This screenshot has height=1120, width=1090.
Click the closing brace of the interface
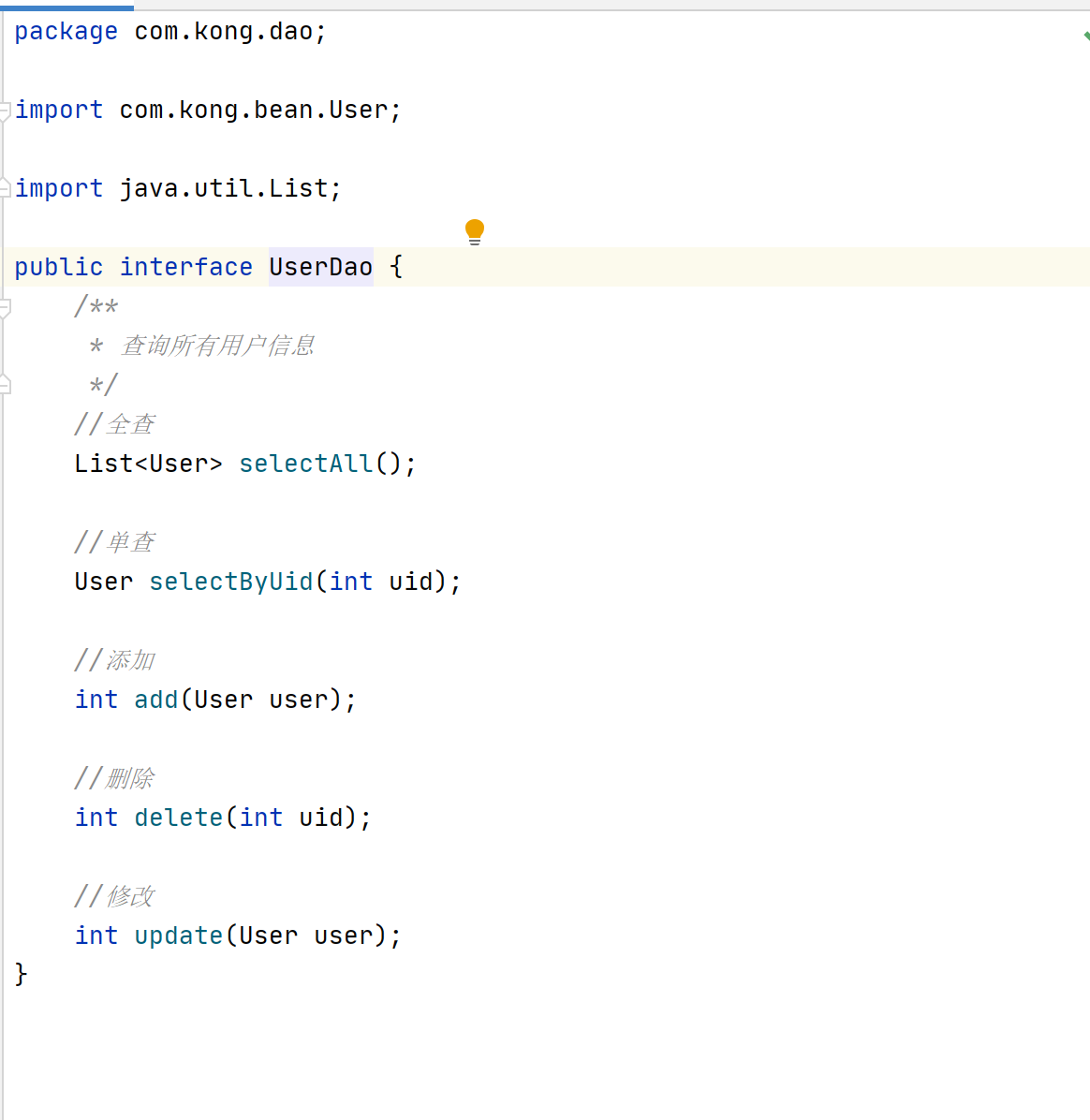[21, 974]
